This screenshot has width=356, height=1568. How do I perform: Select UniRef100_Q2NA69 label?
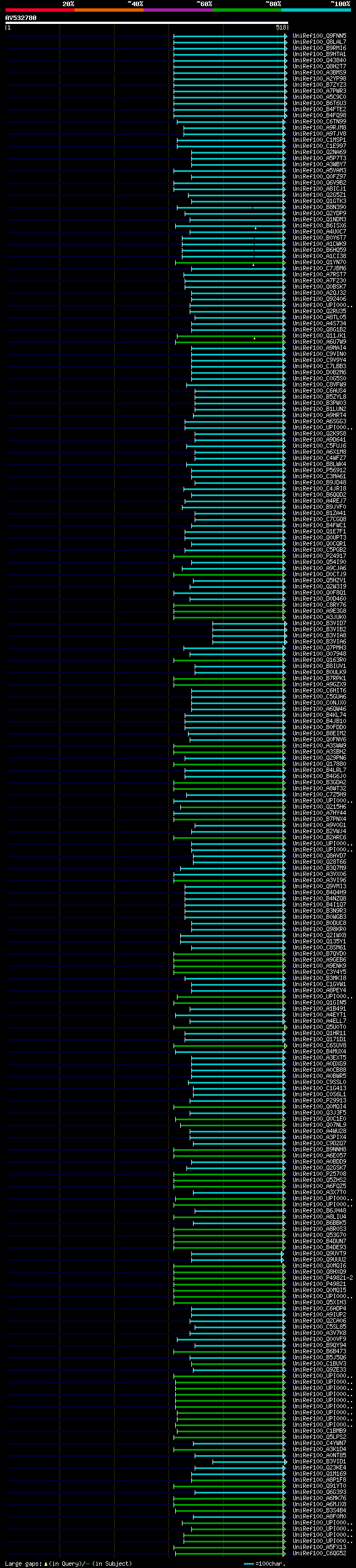[319, 152]
